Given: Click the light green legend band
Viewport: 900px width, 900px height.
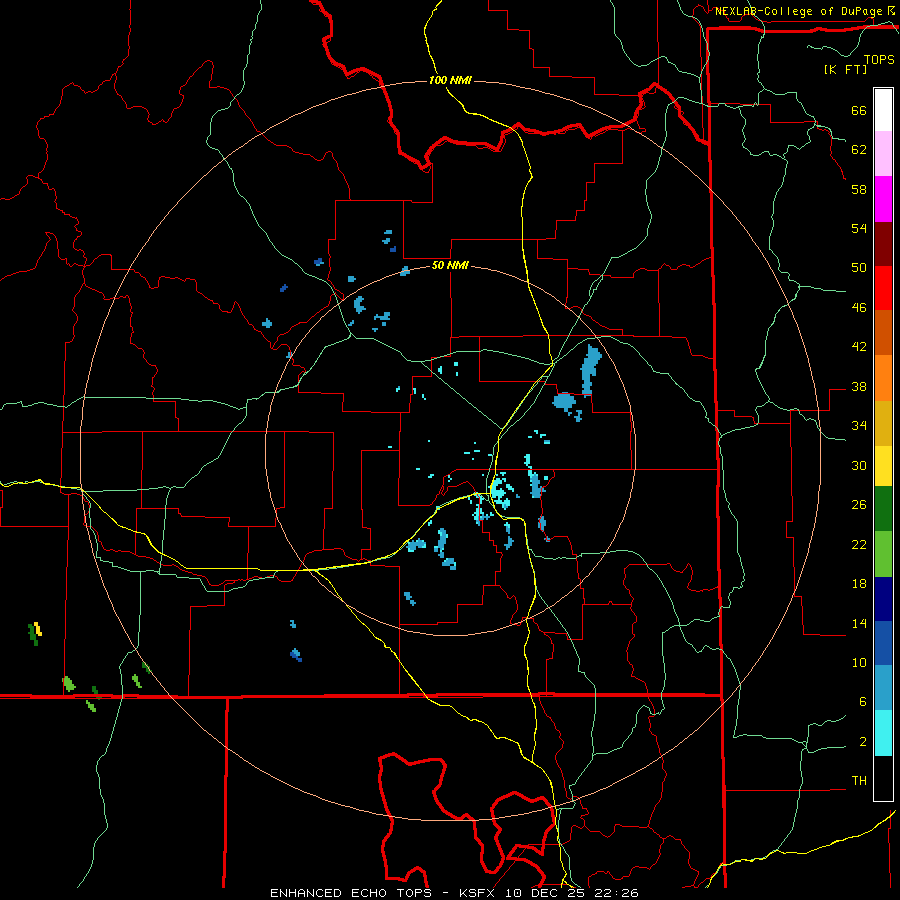Looking at the screenshot, I should (x=883, y=554).
